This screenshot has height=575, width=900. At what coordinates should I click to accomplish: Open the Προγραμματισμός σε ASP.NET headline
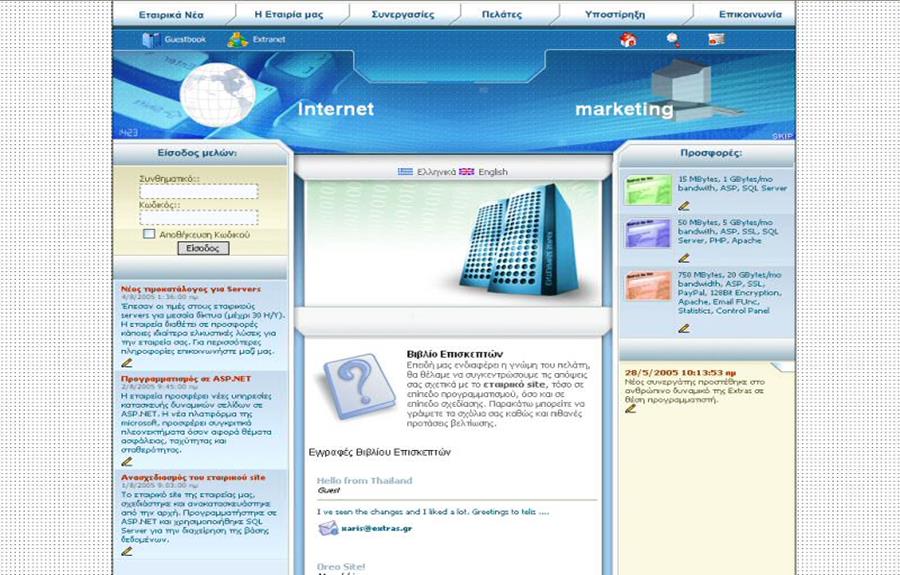pos(186,379)
